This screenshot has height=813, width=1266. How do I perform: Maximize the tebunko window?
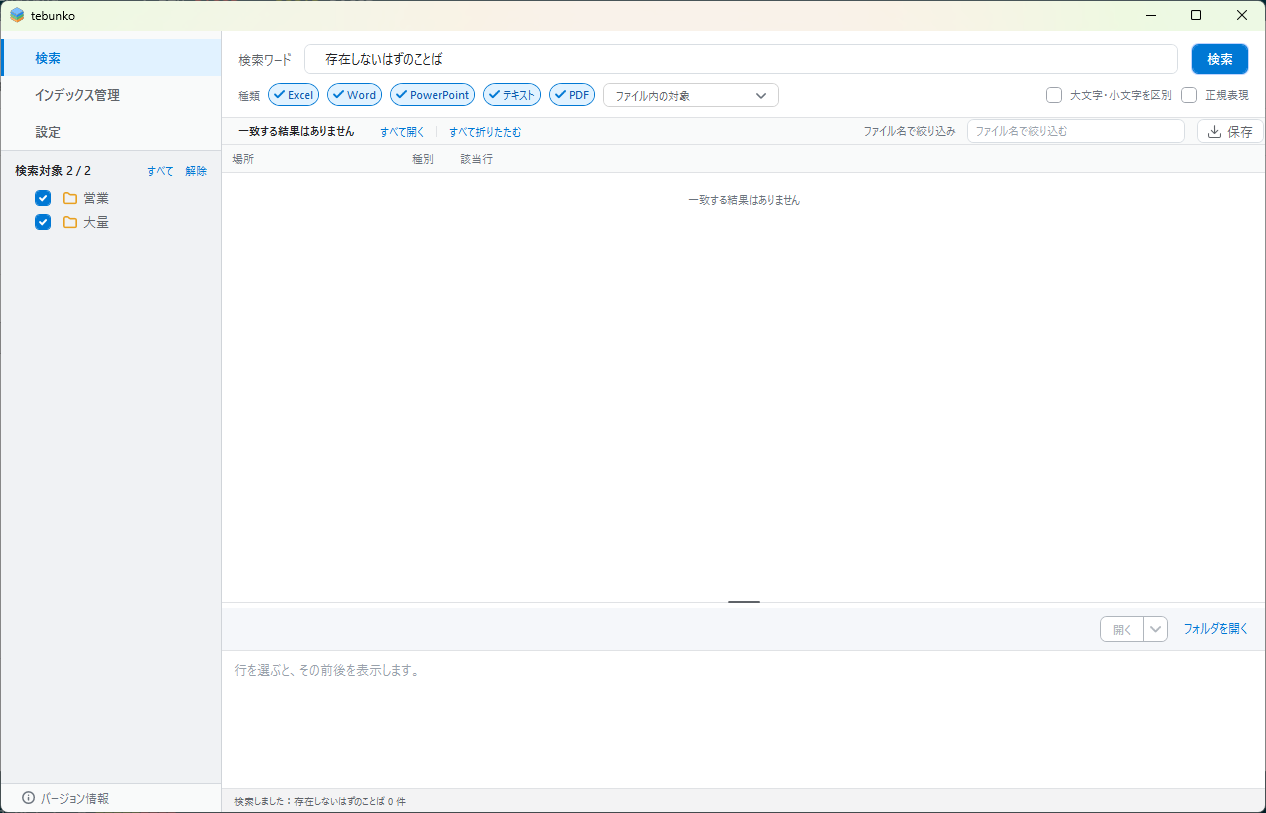[x=1196, y=15]
